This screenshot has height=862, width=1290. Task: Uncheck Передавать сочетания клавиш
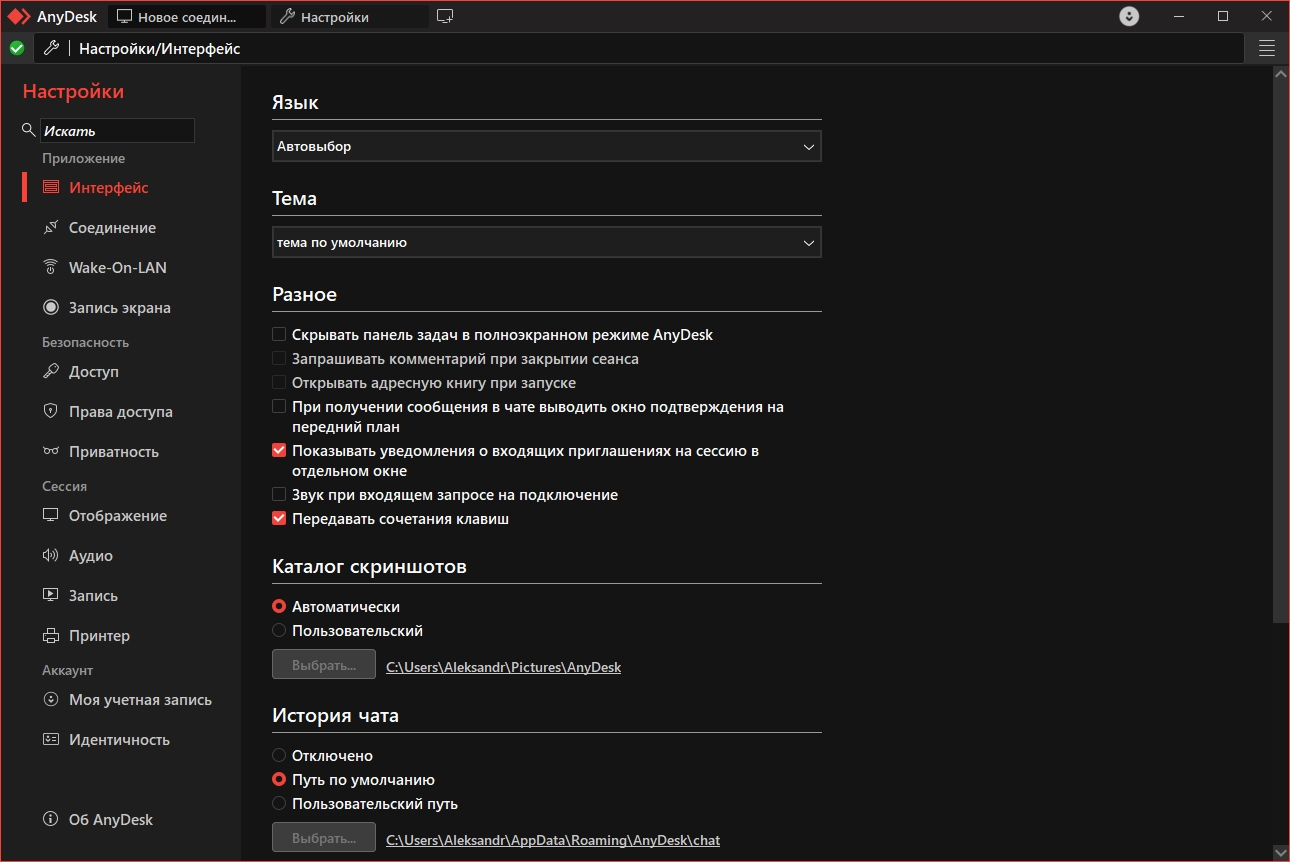(x=280, y=519)
